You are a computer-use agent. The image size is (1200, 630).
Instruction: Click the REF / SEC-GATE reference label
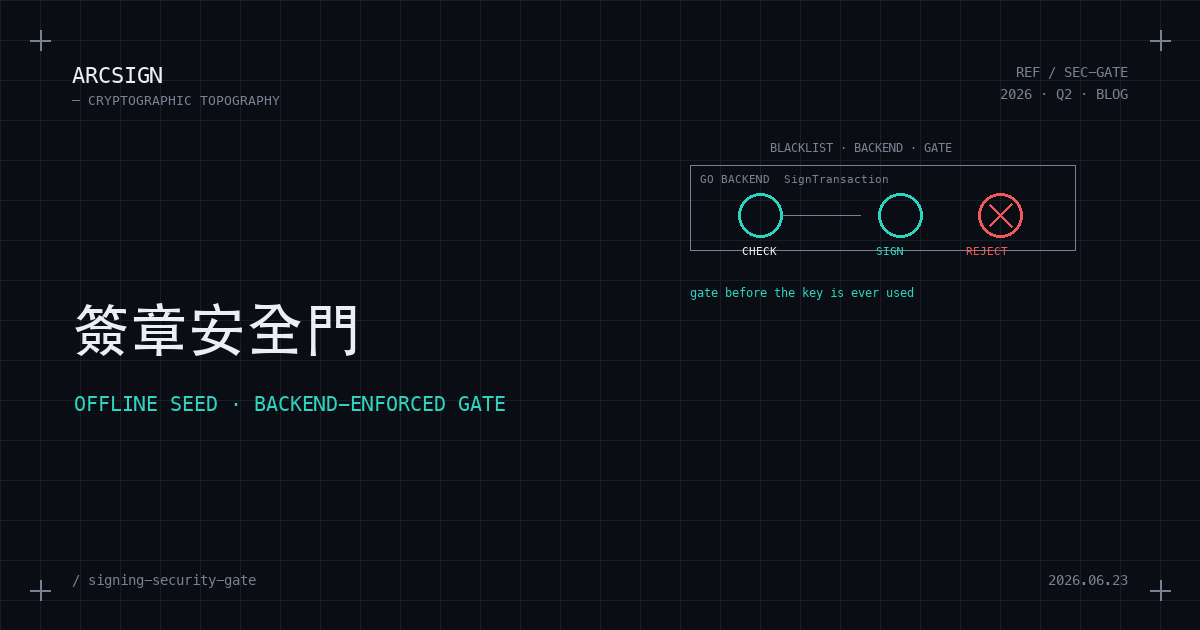click(x=1072, y=72)
